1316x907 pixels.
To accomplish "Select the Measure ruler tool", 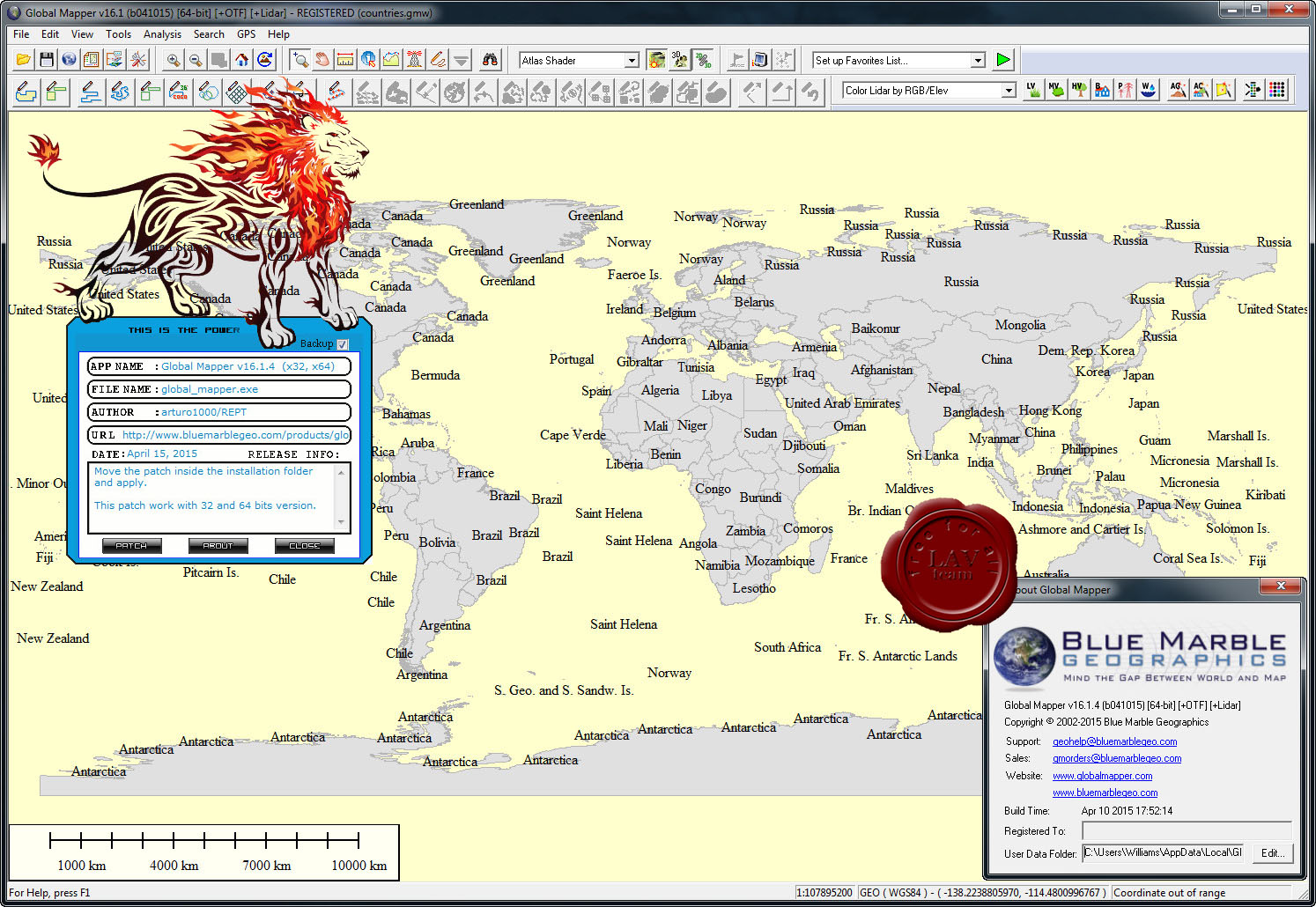I will coord(345,60).
